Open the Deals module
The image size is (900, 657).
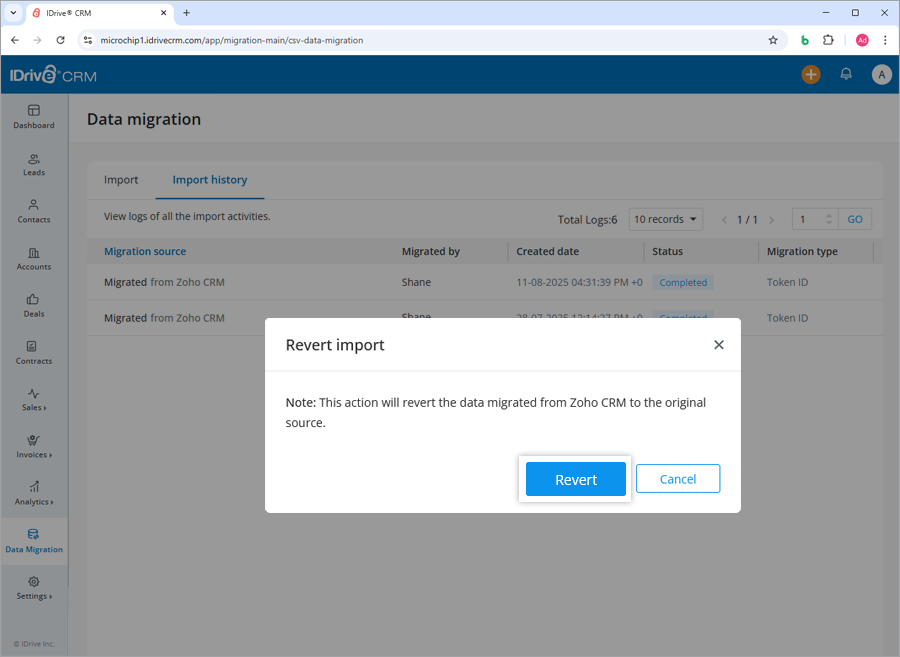(x=33, y=307)
